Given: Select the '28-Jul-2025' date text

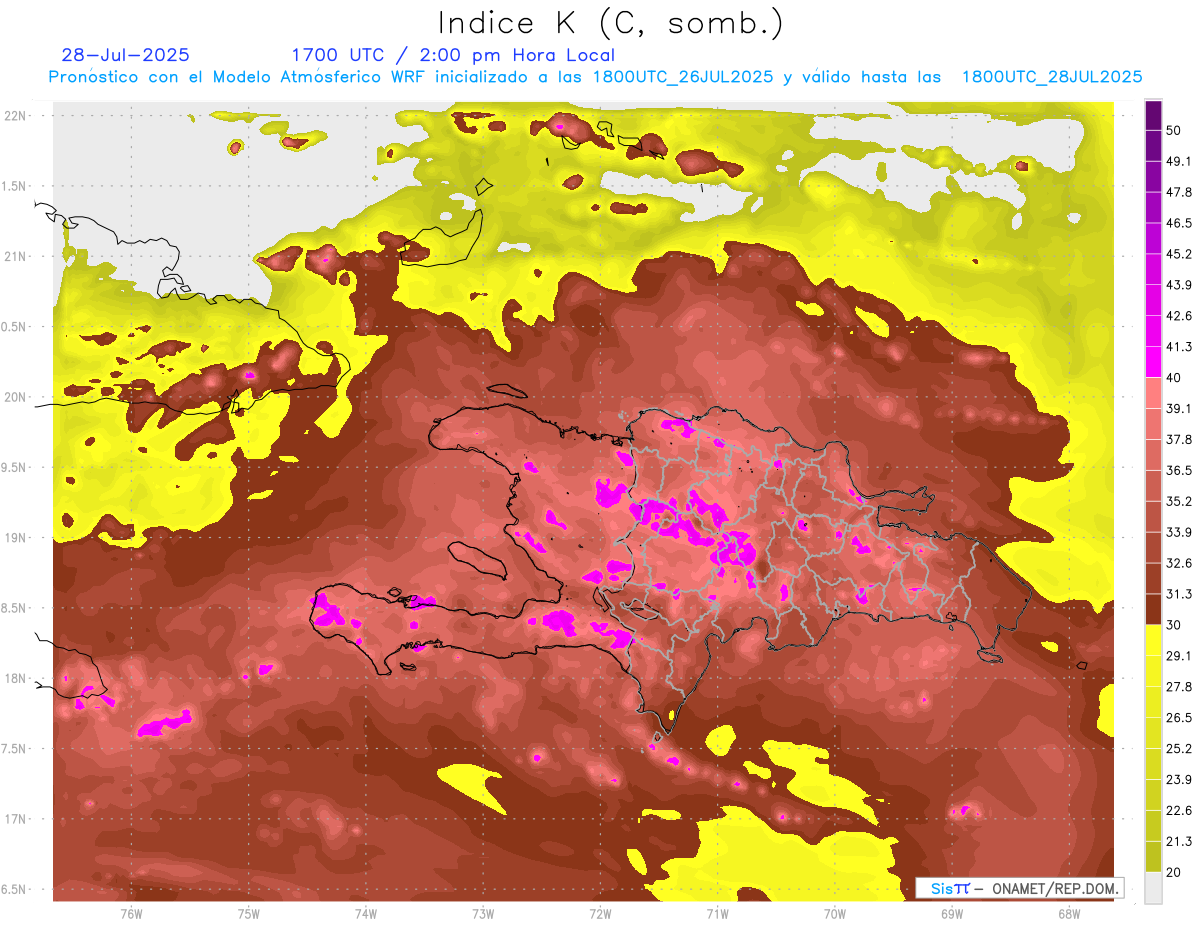Looking at the screenshot, I should [126, 55].
